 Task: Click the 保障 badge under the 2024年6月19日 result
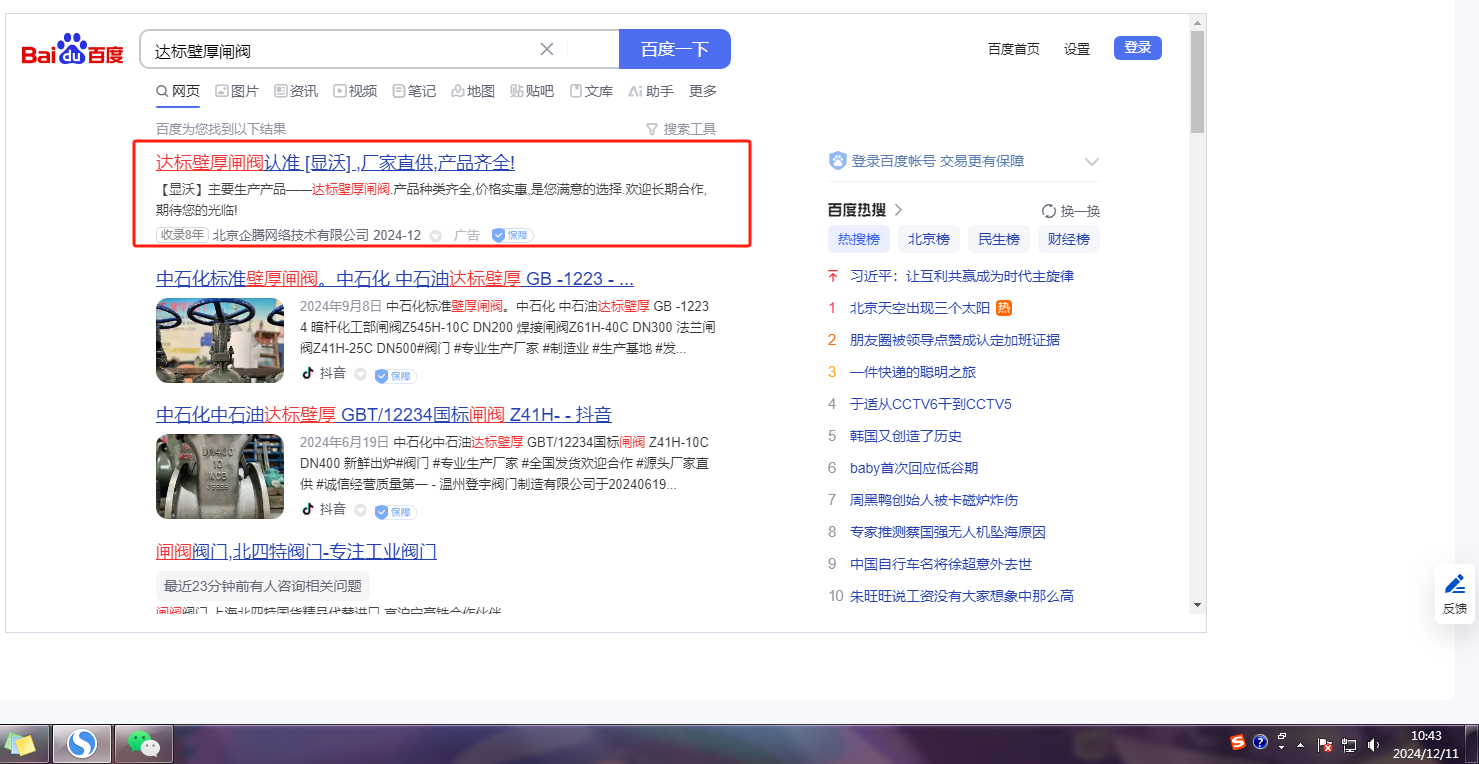tap(395, 512)
